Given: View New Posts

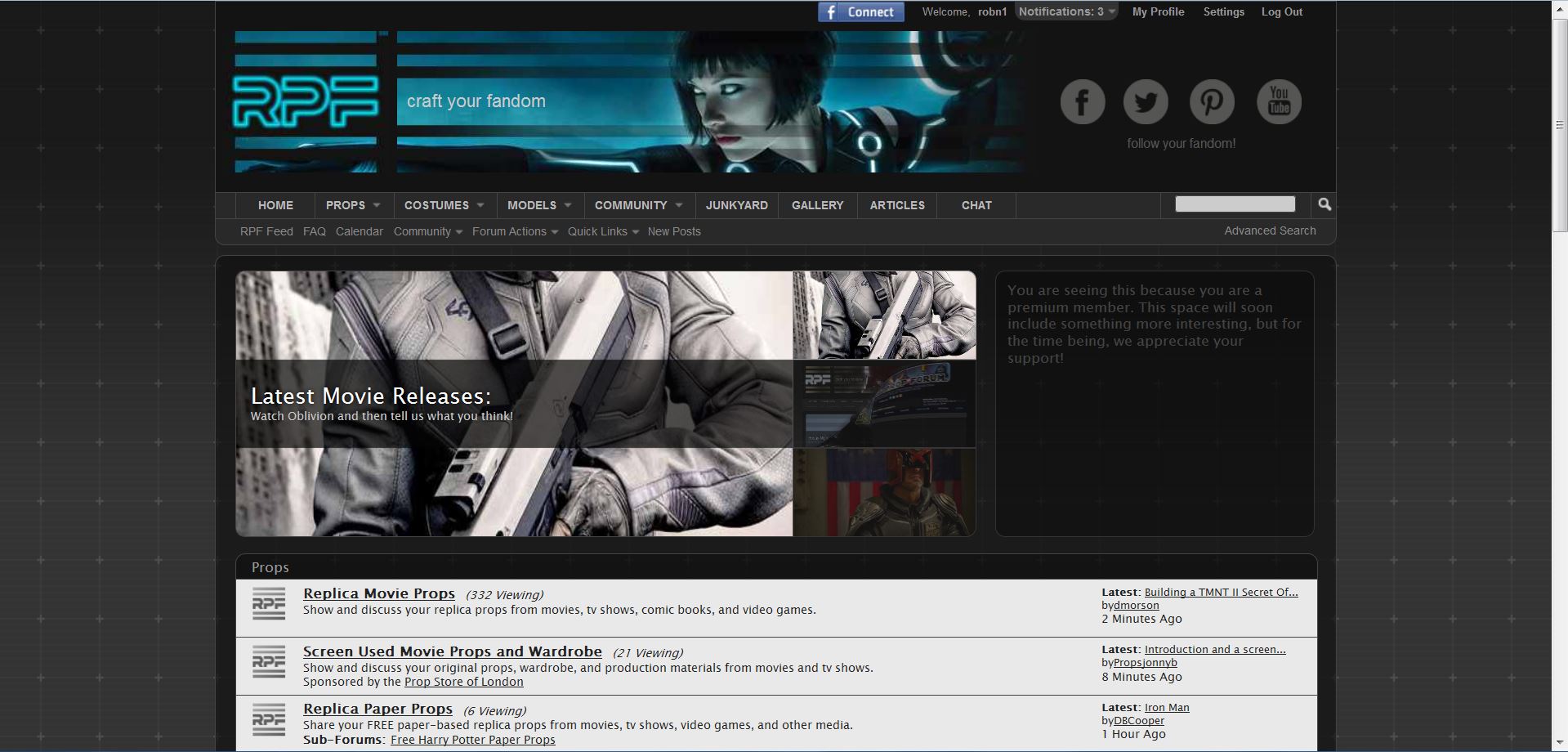Looking at the screenshot, I should click(x=674, y=231).
